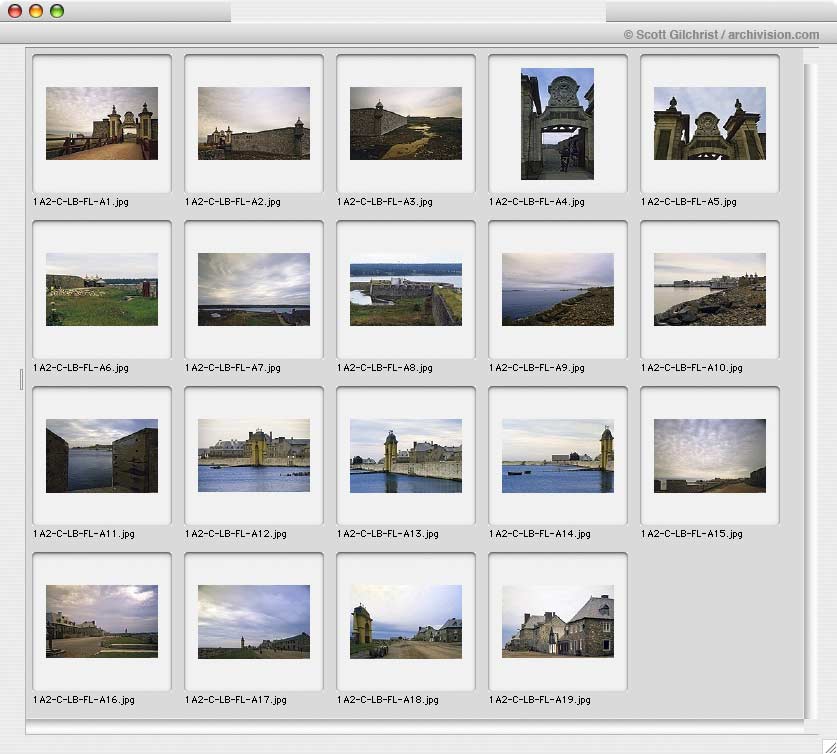This screenshot has width=837, height=754.
Task: Zoom window using green button
Action: point(57,11)
